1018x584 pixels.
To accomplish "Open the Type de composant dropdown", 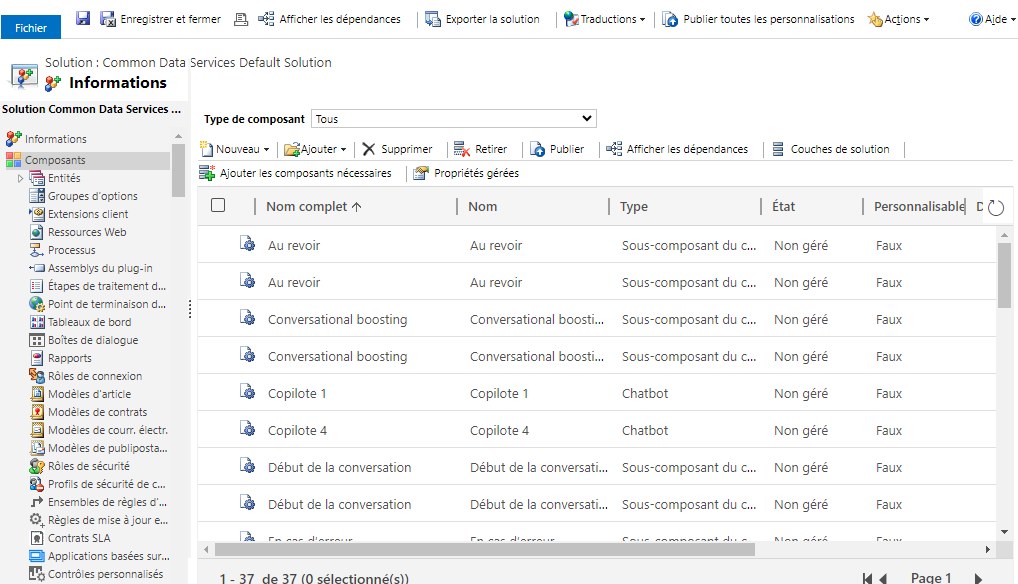I will pos(453,119).
